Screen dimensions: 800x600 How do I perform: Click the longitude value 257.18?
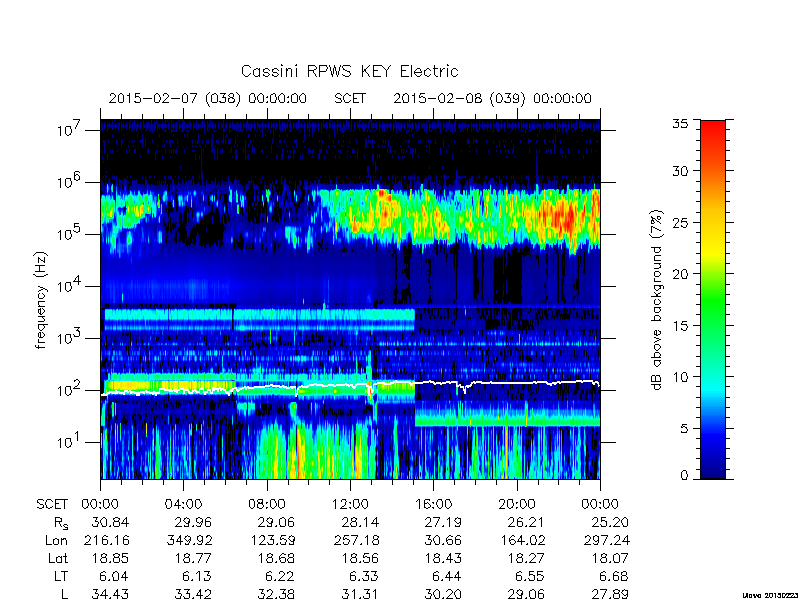(356, 540)
